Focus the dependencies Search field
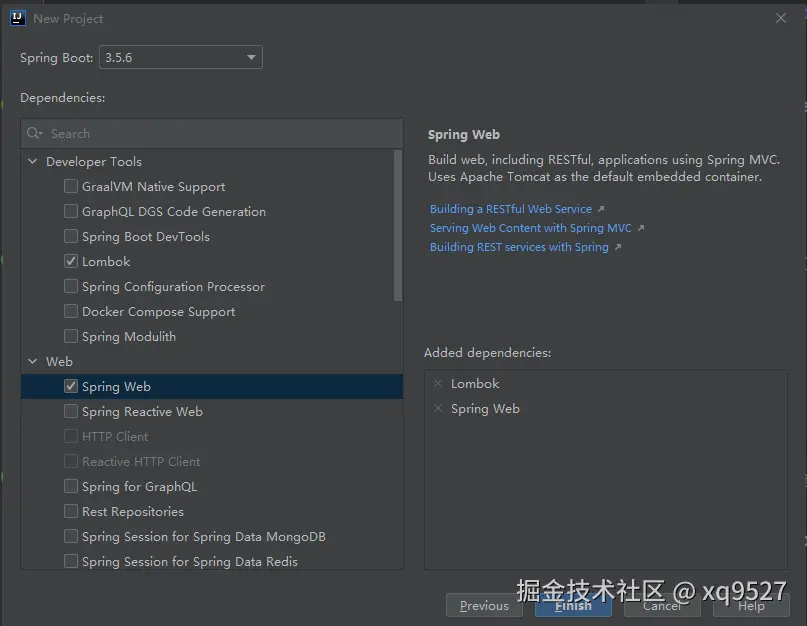807x626 pixels. pyautogui.click(x=212, y=134)
